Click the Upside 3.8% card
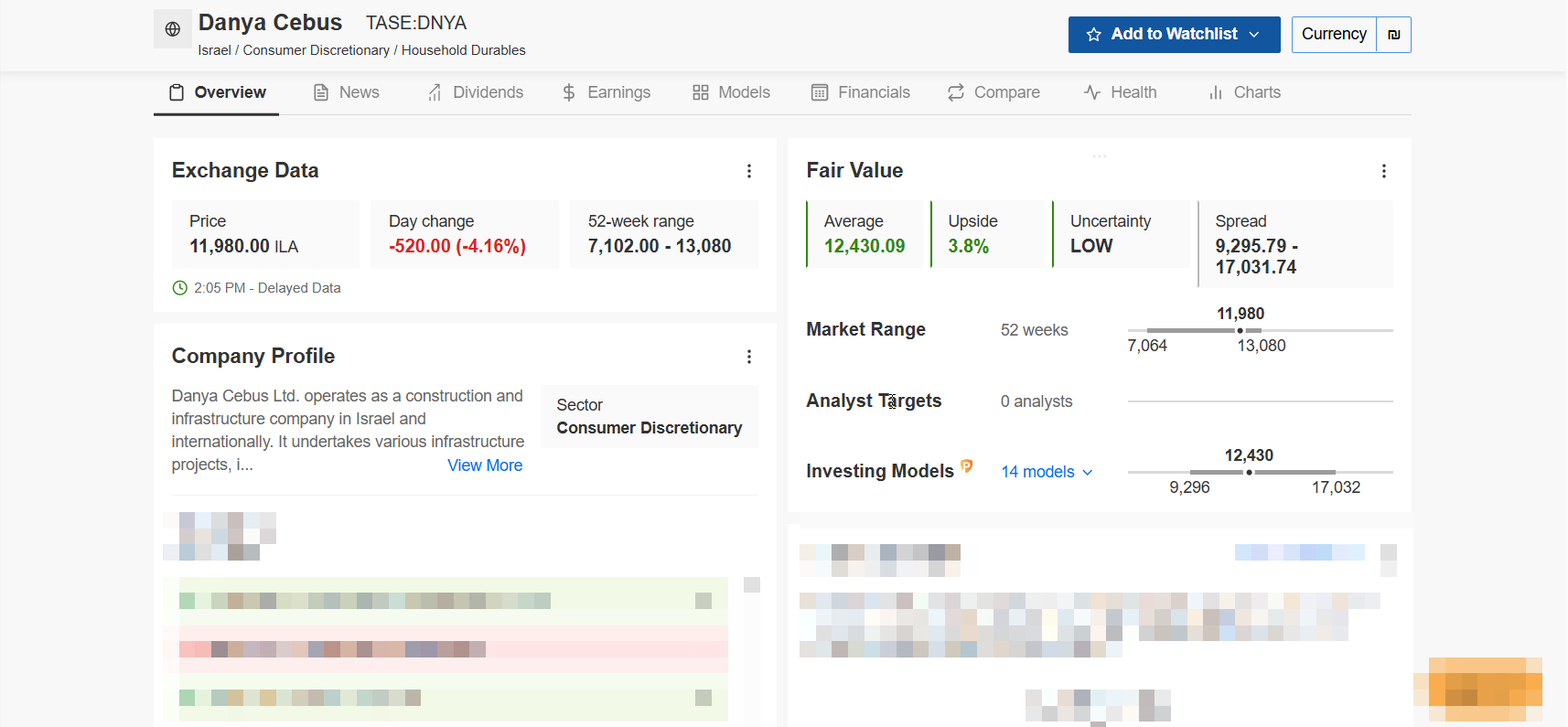This screenshot has height=727, width=1568. tap(990, 234)
